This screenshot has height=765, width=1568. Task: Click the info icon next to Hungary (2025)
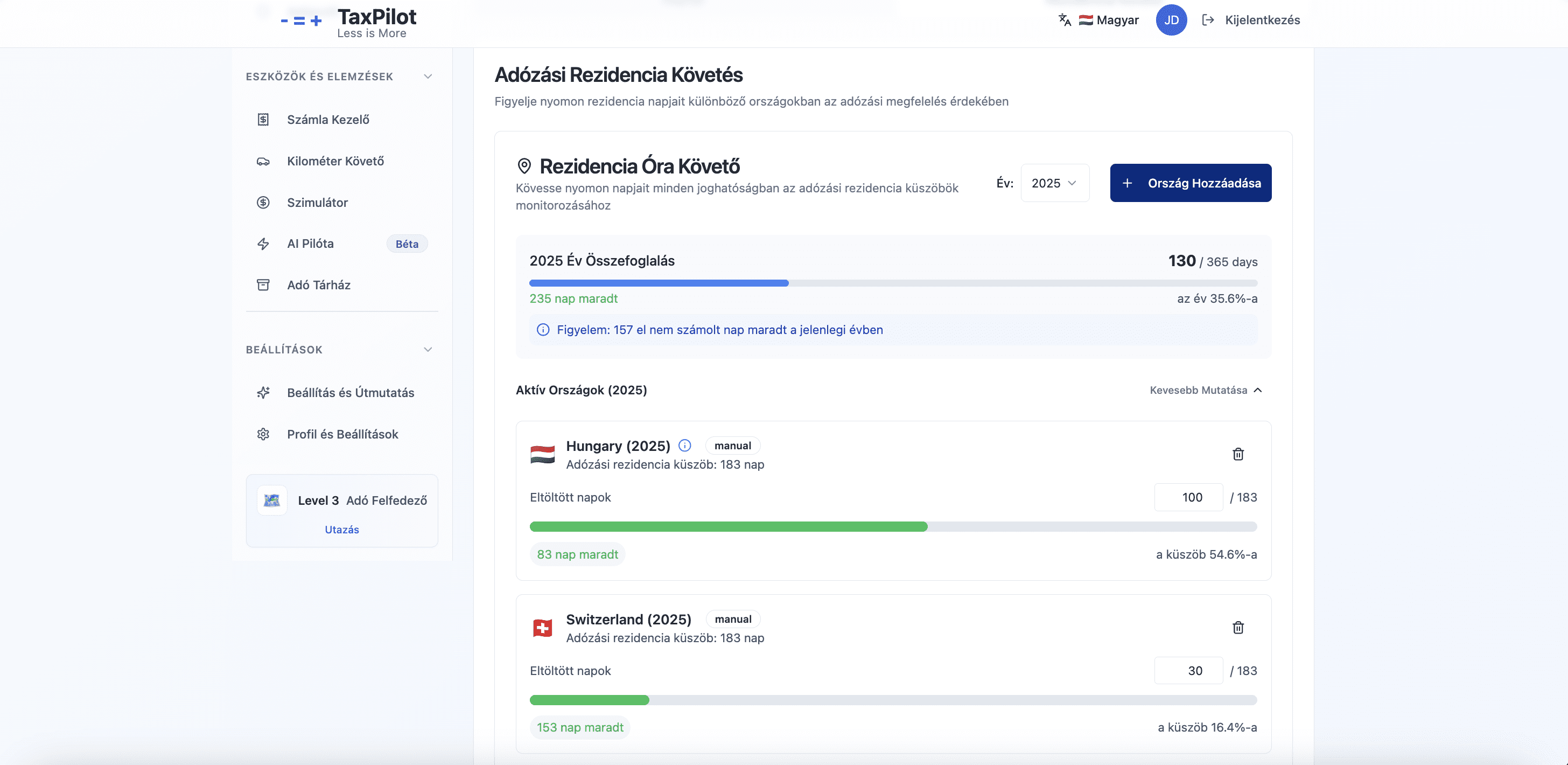(x=685, y=445)
